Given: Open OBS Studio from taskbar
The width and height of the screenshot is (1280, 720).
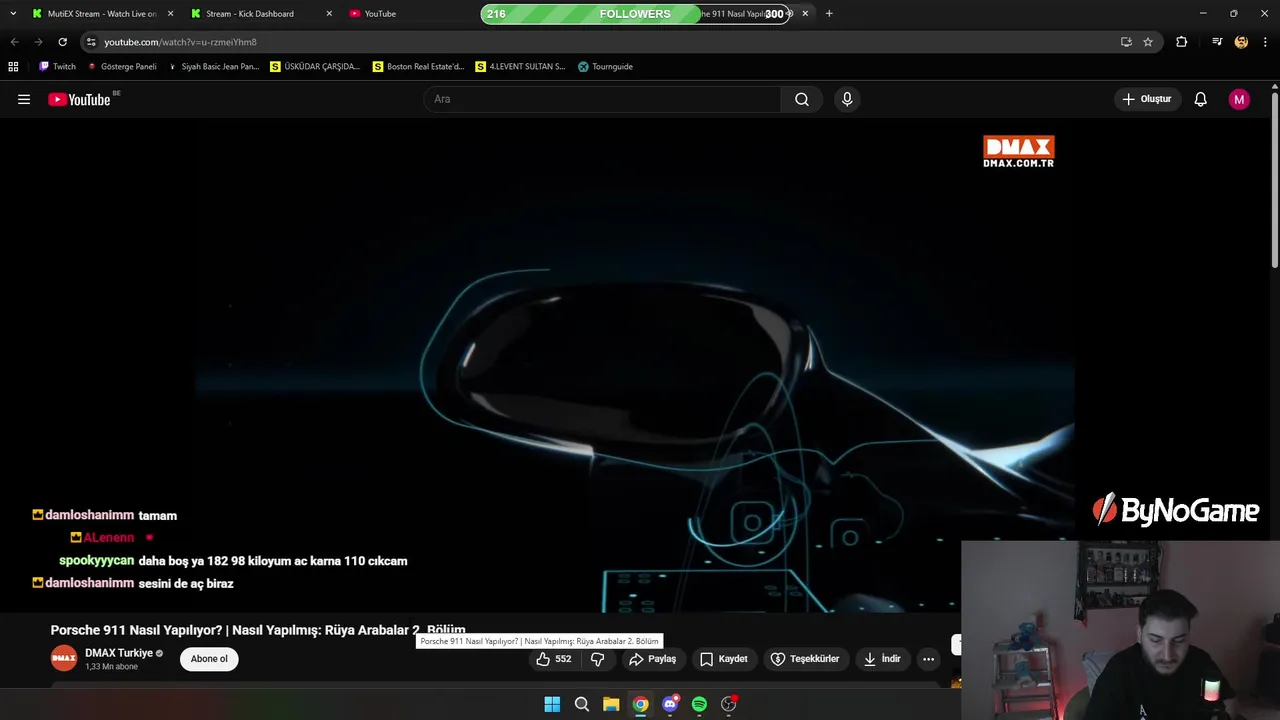Looking at the screenshot, I should point(729,704).
